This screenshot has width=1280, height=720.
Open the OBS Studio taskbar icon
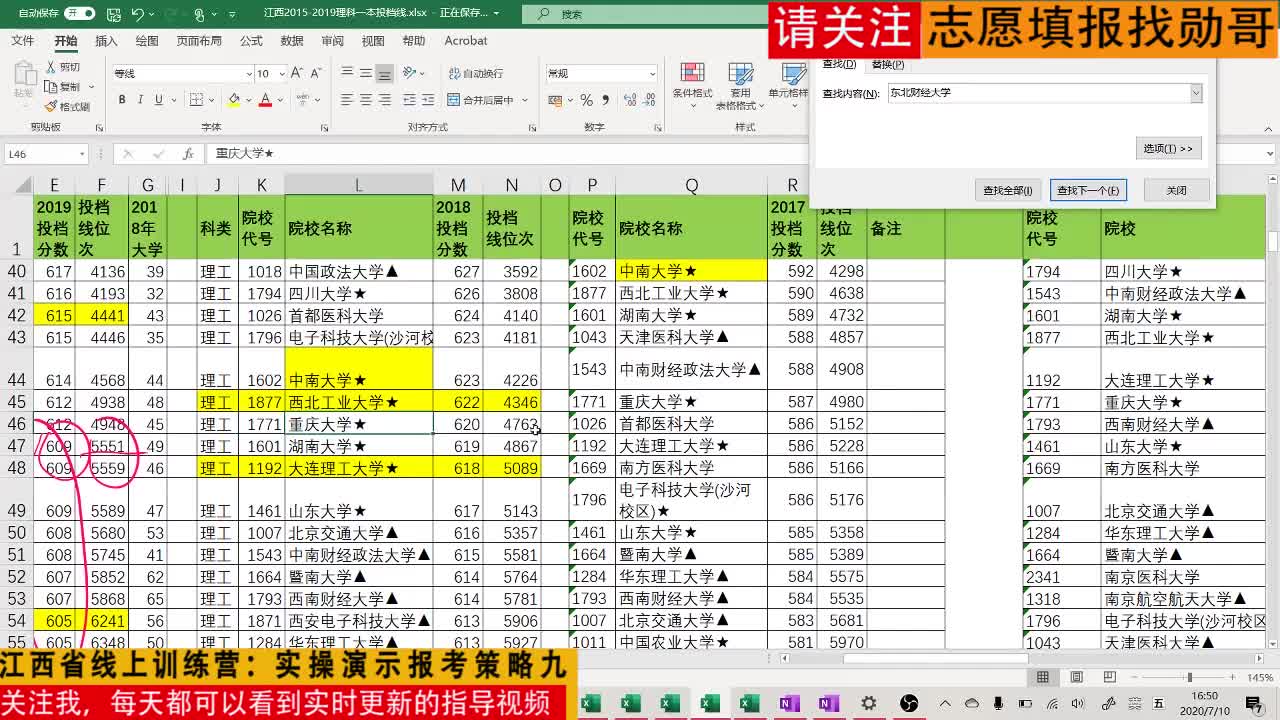[909, 703]
